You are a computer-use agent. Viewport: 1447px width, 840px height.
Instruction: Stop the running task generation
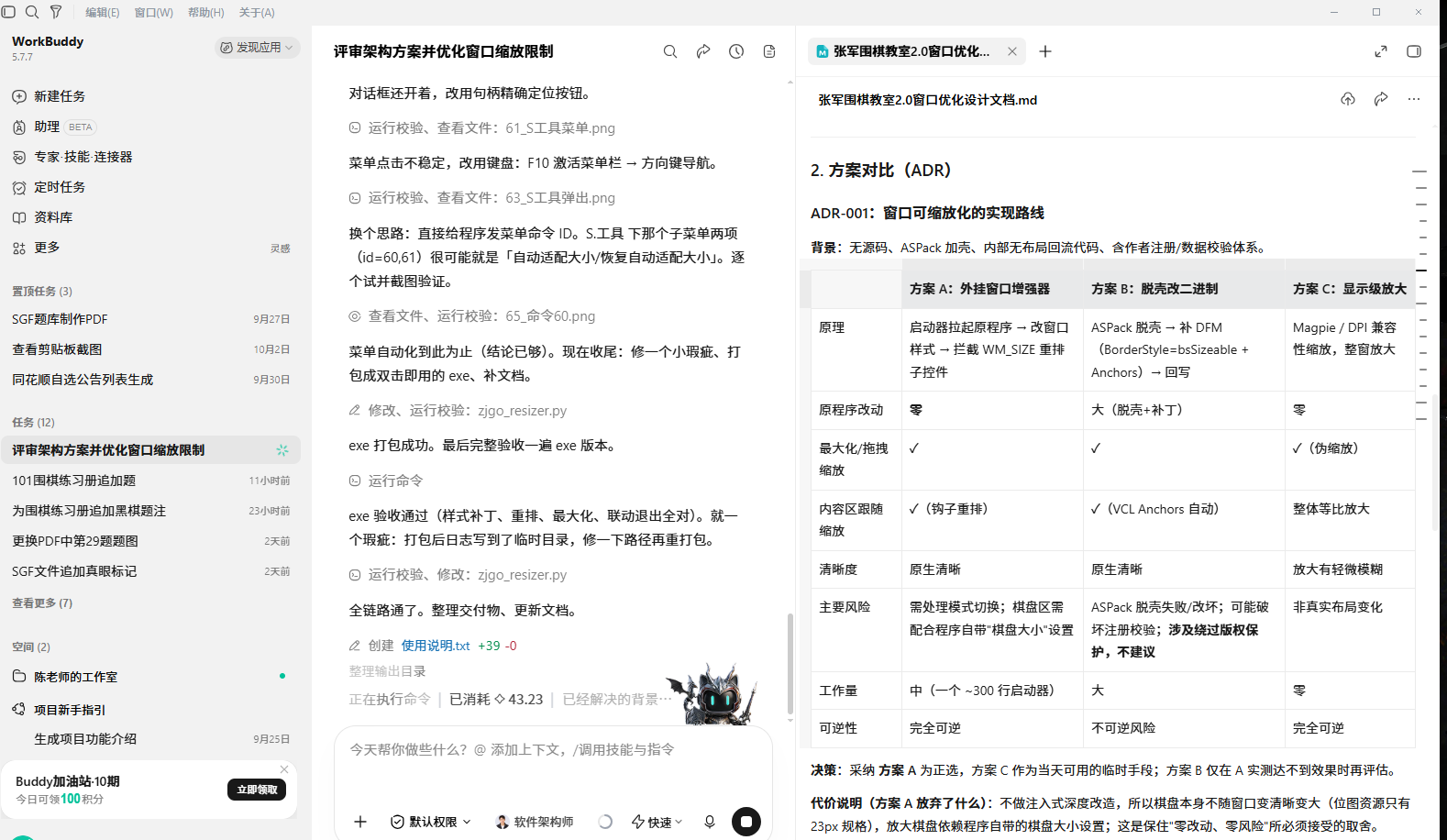pyautogui.click(x=746, y=822)
